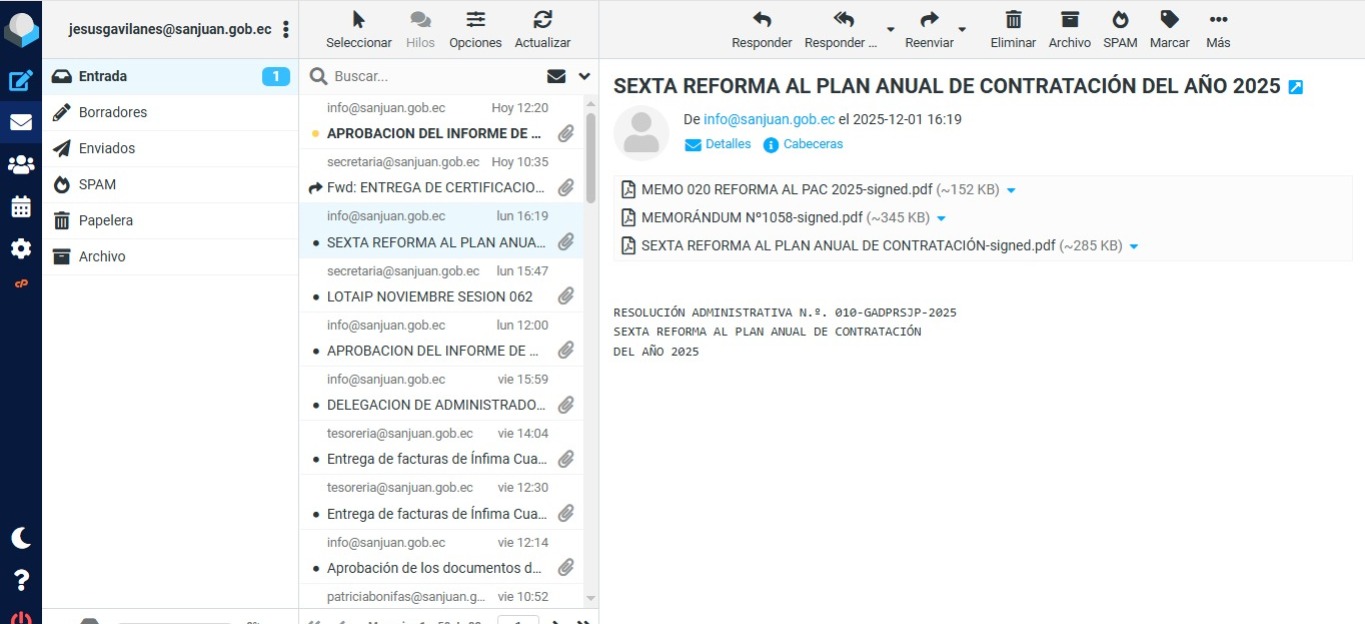Click the Buscar search field
The height and width of the screenshot is (624, 1365).
tap(430, 76)
